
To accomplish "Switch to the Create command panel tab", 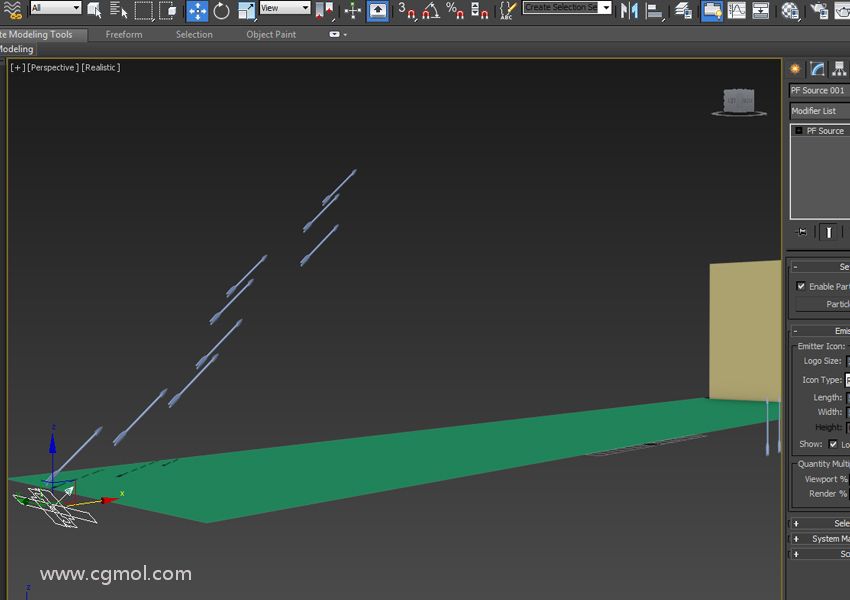I will pyautogui.click(x=795, y=69).
